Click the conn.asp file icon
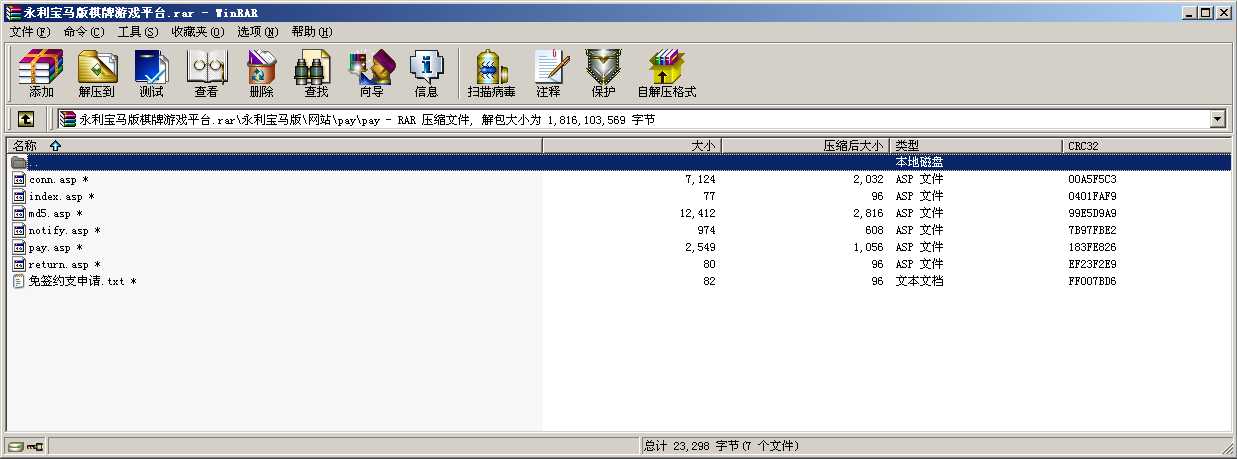This screenshot has width=1237, height=459. [19, 179]
